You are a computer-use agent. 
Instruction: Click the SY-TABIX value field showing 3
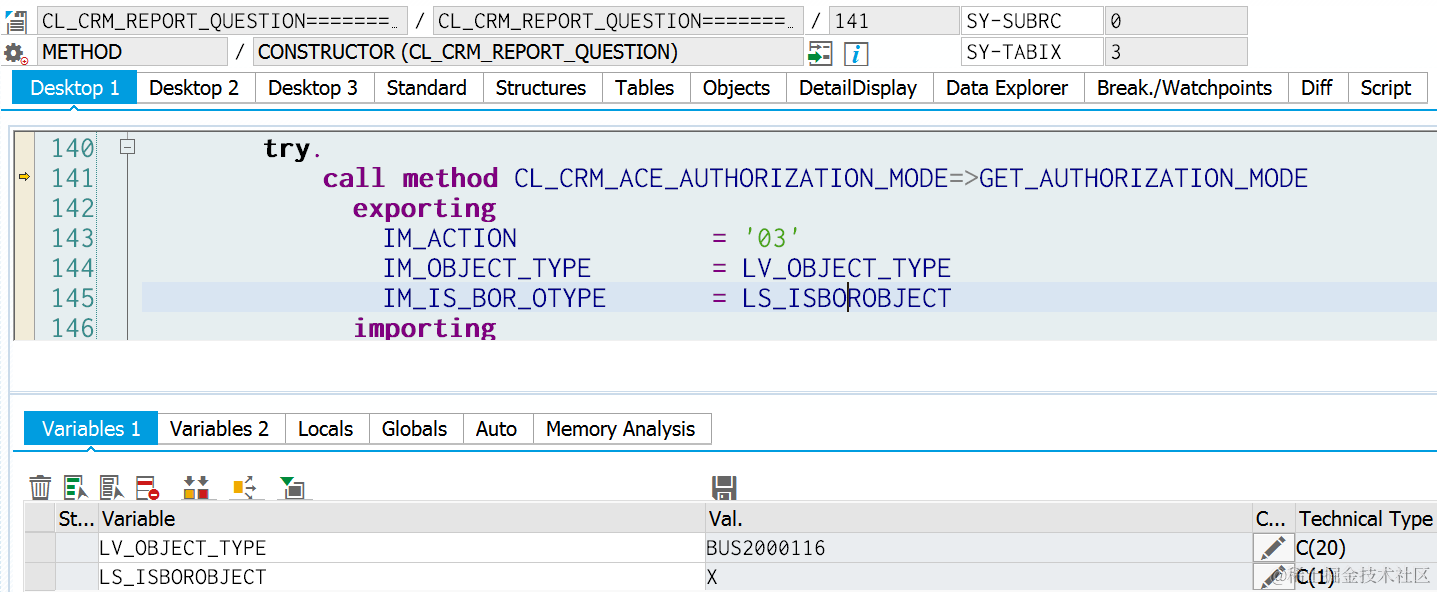pyautogui.click(x=1176, y=53)
